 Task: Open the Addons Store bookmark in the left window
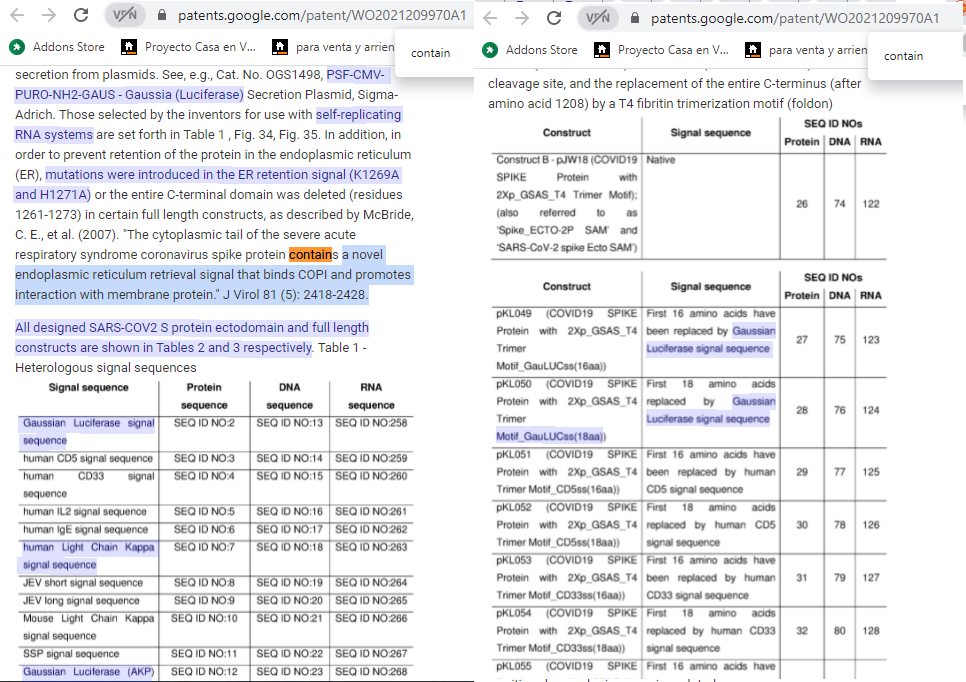(x=58, y=48)
